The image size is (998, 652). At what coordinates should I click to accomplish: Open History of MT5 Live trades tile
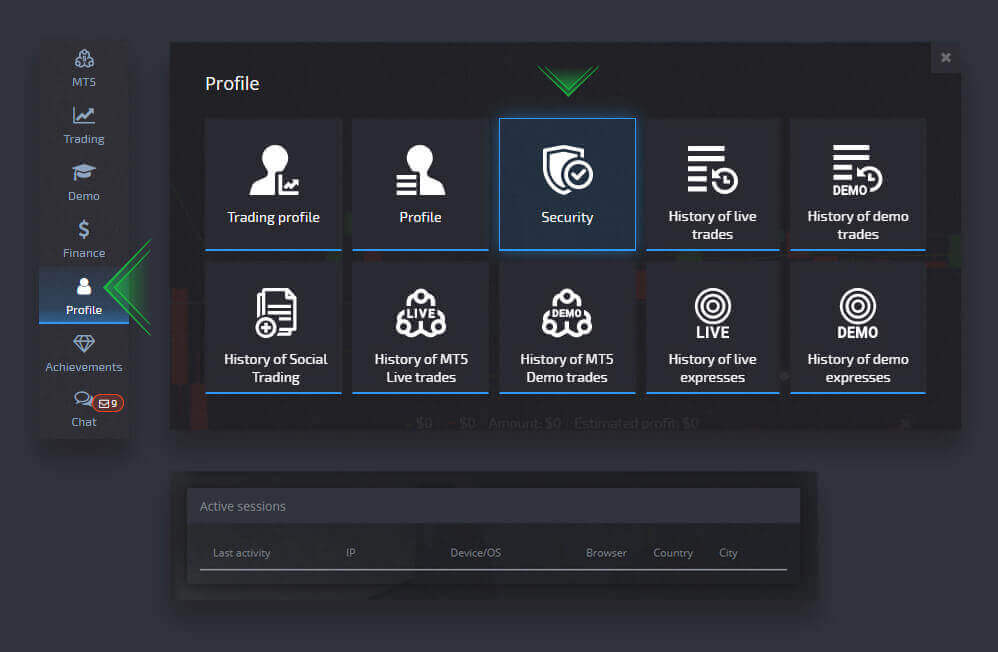420,327
